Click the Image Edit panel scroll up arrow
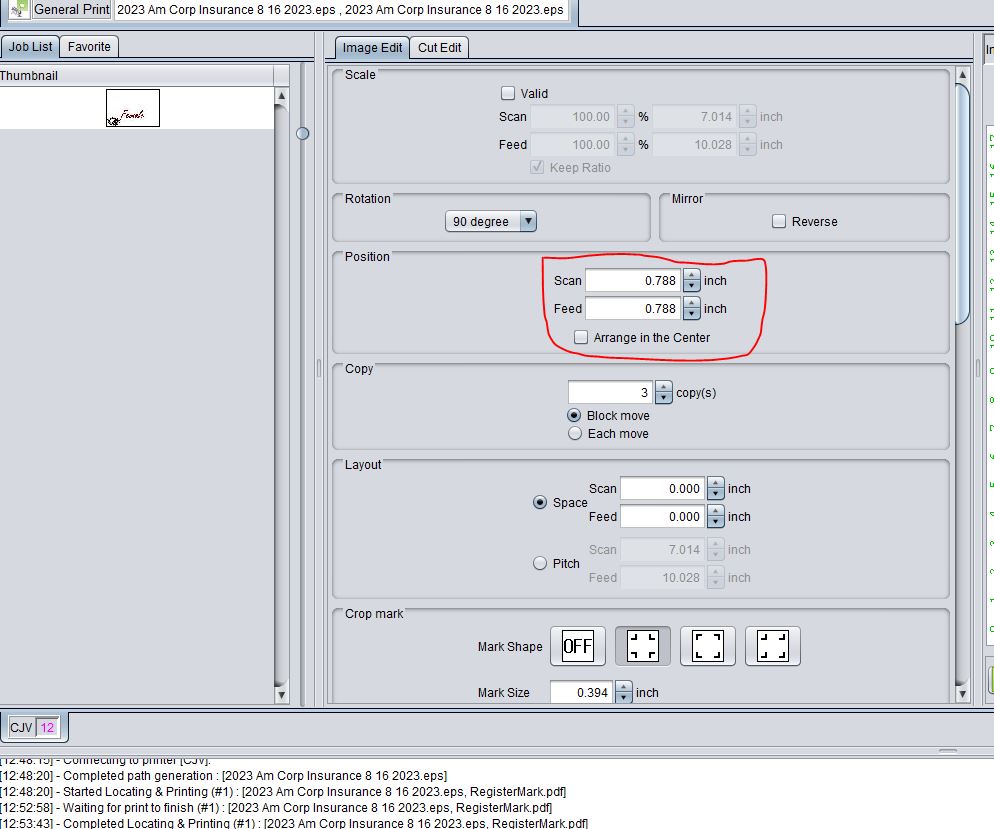 click(x=962, y=75)
